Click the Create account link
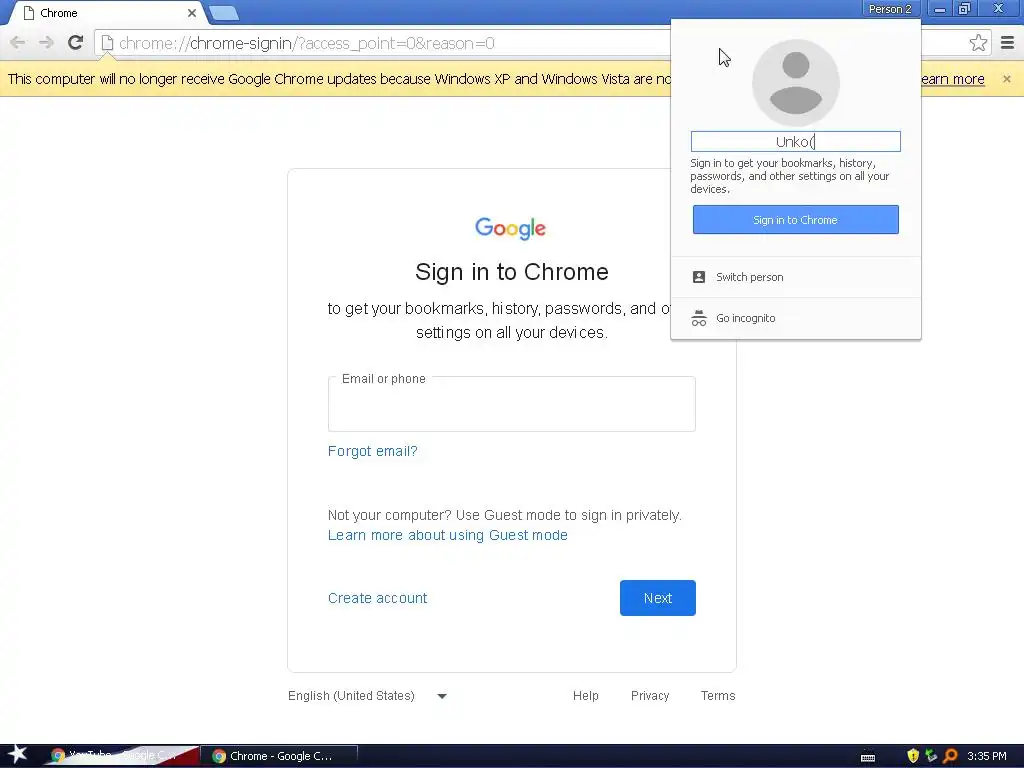Viewport: 1024px width, 768px height. coord(377,598)
